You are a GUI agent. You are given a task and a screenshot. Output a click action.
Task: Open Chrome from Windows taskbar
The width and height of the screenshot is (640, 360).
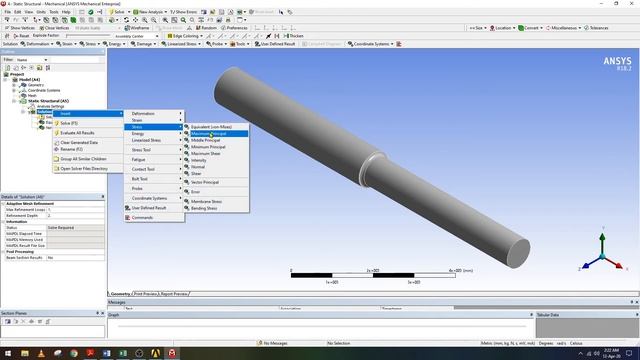pyautogui.click(x=74, y=353)
